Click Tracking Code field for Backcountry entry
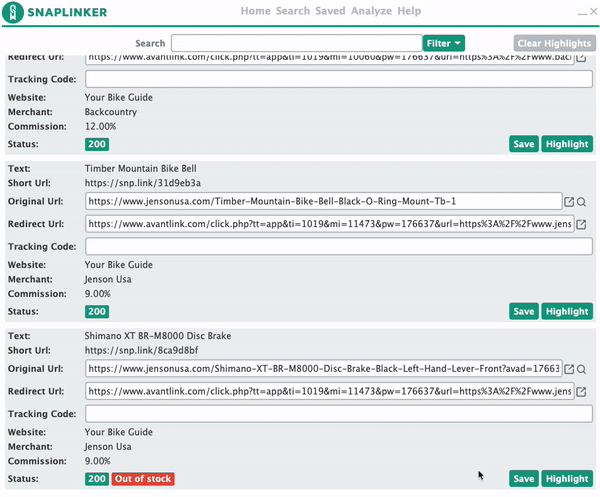 (x=339, y=79)
